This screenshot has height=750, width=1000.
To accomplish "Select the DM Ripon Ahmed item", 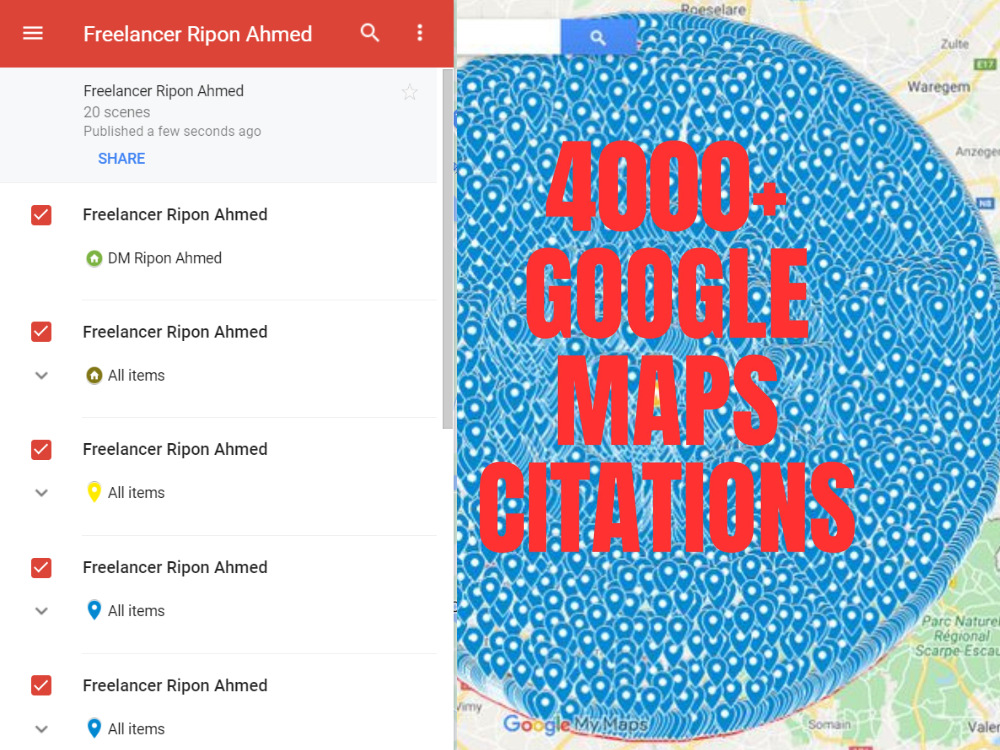I will pos(165,258).
